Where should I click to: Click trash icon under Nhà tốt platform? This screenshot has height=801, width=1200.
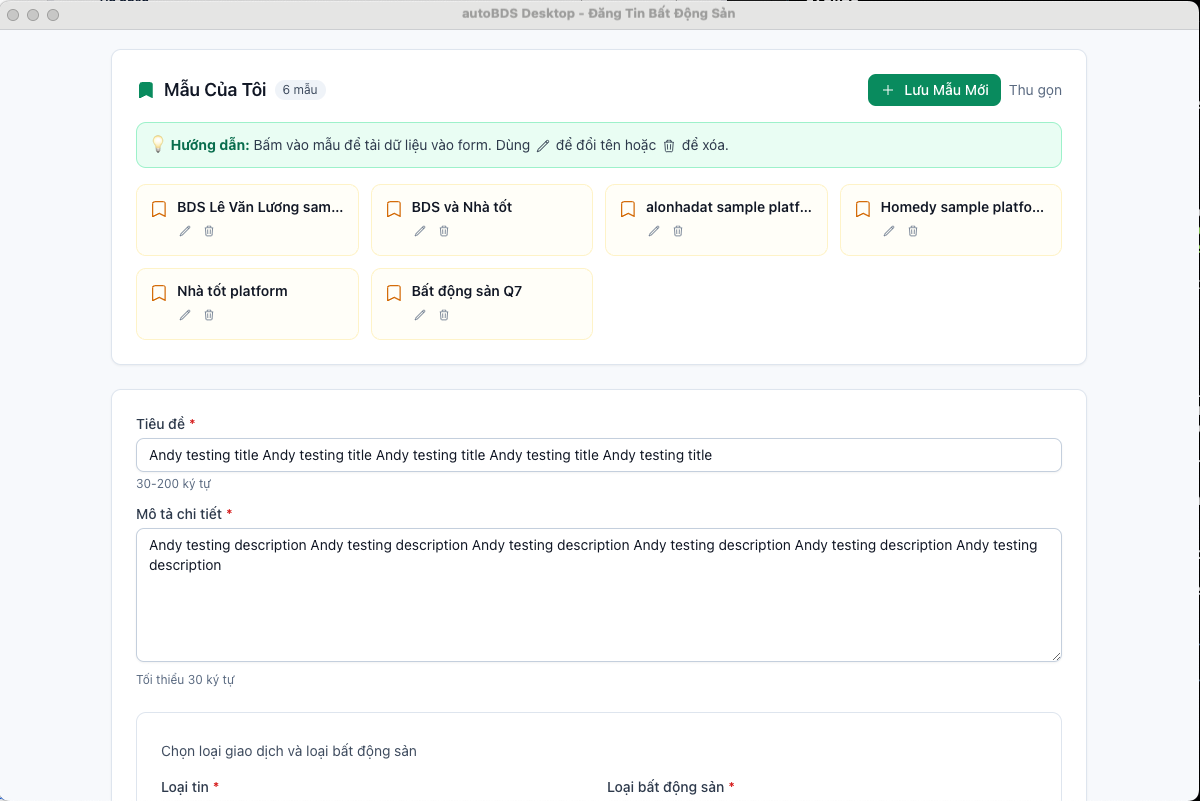[x=209, y=315]
